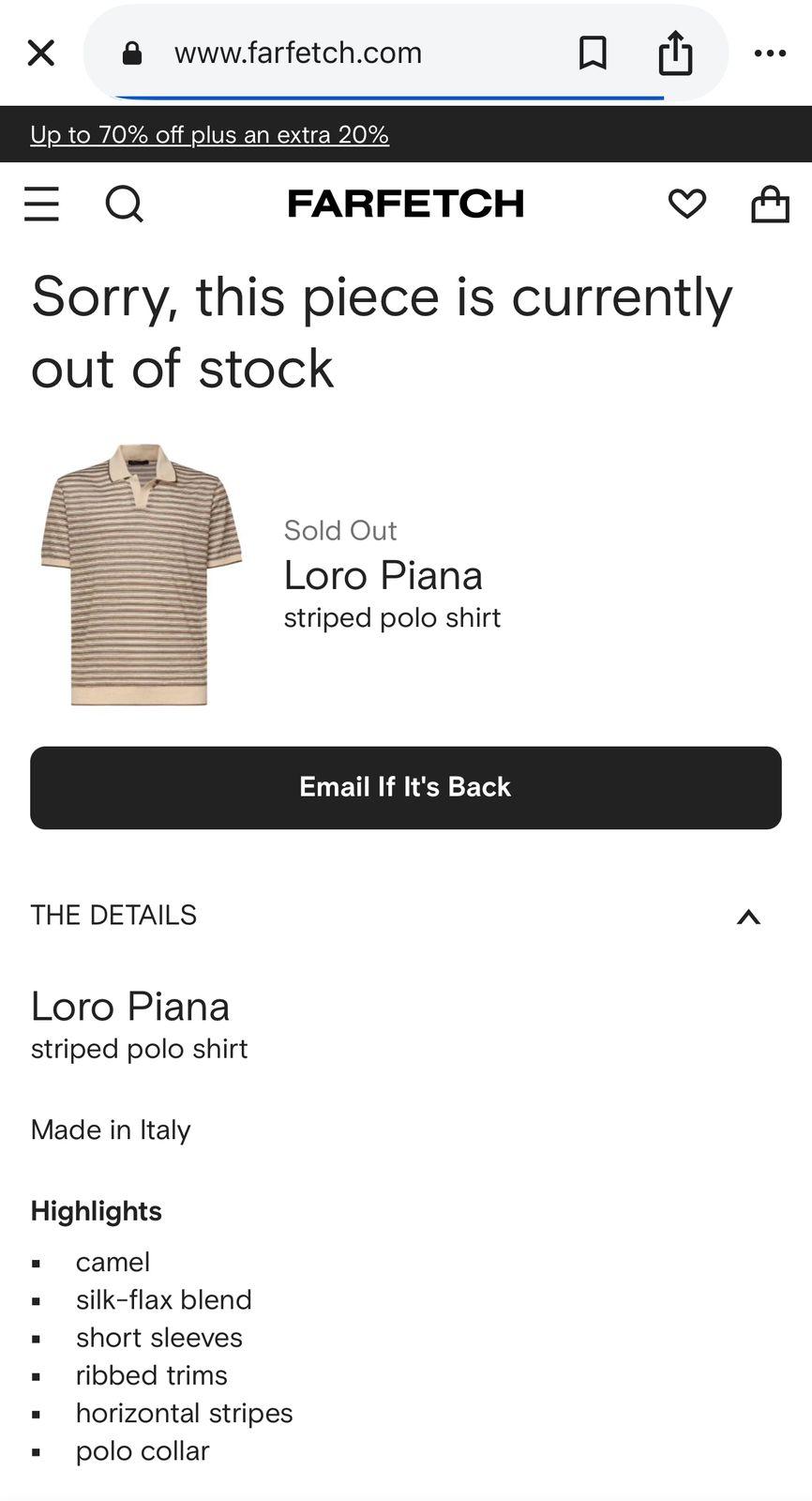Tap THE DETAILS section header
Image resolution: width=812 pixels, height=1501 pixels.
coord(113,915)
